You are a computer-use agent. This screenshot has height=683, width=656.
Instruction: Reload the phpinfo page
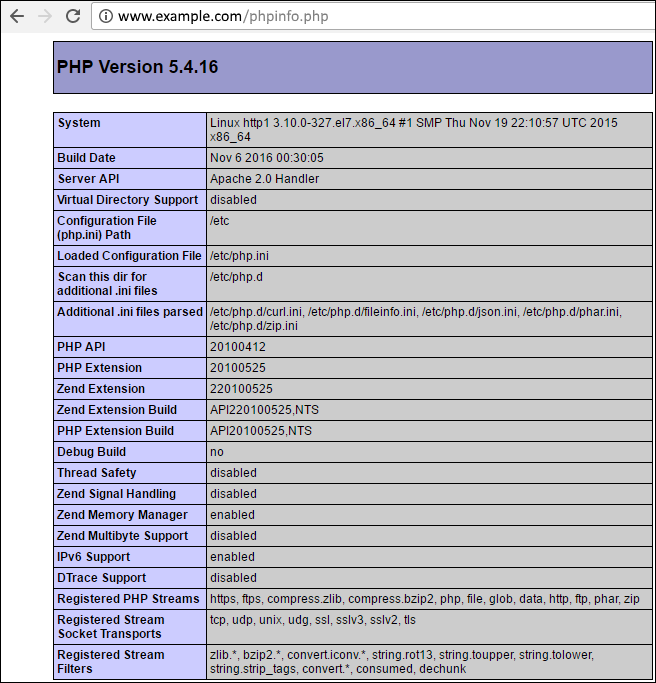(x=73, y=17)
